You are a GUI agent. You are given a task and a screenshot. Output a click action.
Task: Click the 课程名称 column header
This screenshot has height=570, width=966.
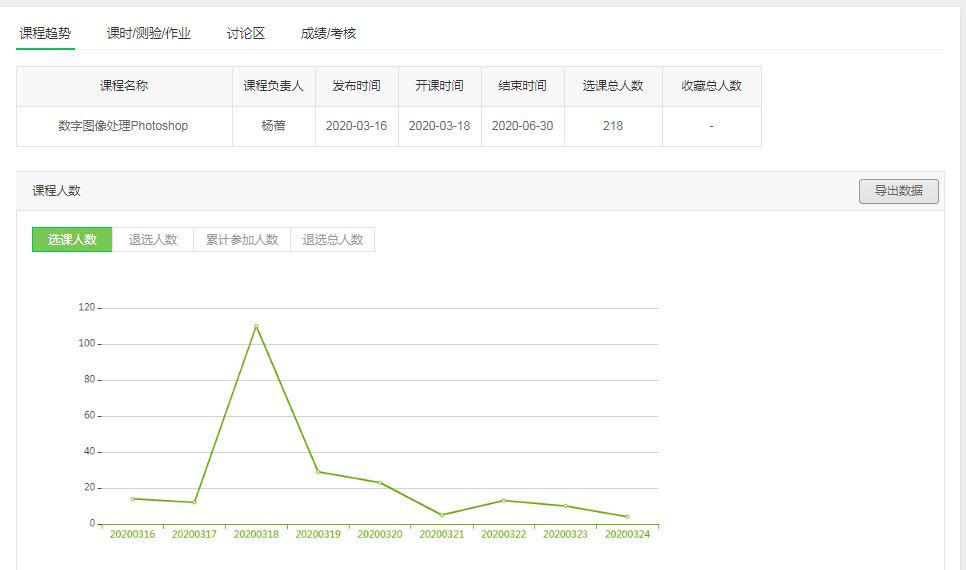[x=124, y=86]
